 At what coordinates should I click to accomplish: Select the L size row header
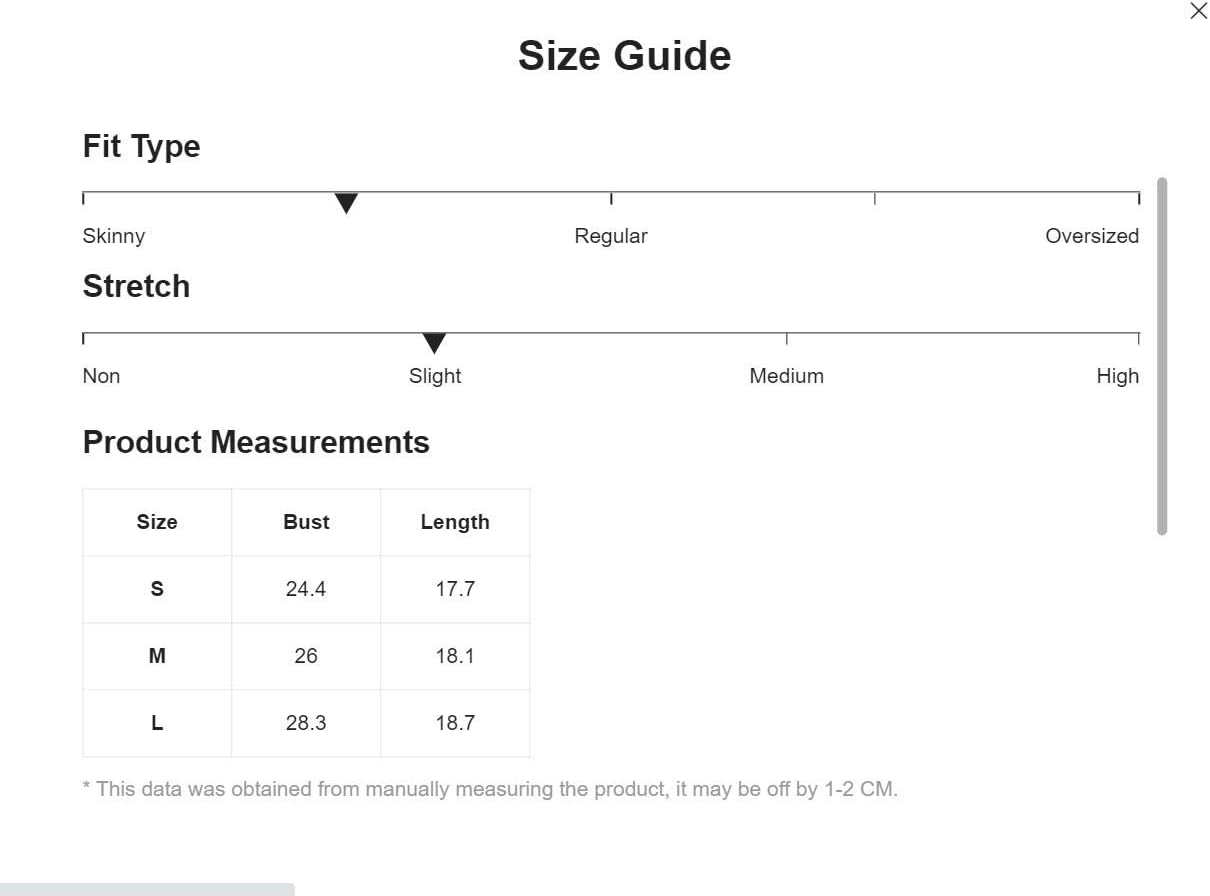point(157,723)
